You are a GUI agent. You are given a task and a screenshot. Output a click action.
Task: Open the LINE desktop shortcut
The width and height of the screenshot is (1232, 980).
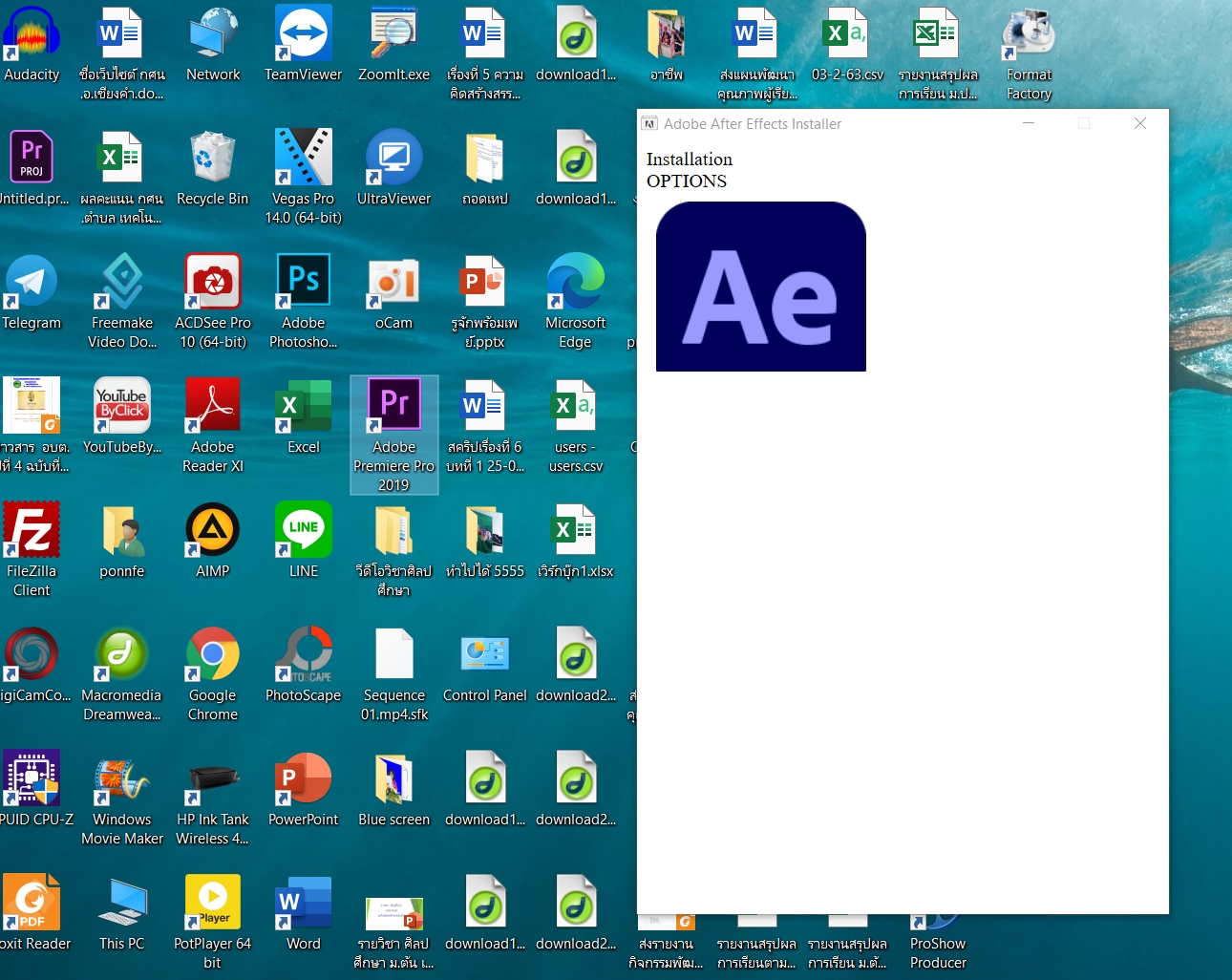point(303,541)
